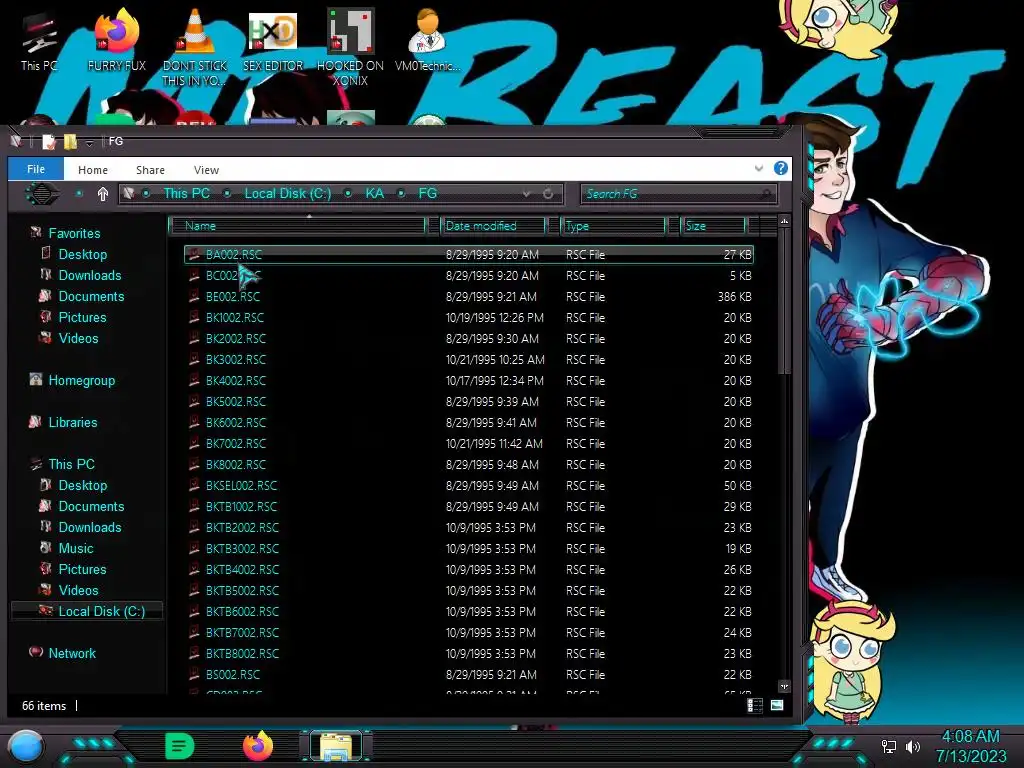Open the This PC desktop icon
This screenshot has width=1024, height=768.
39,42
